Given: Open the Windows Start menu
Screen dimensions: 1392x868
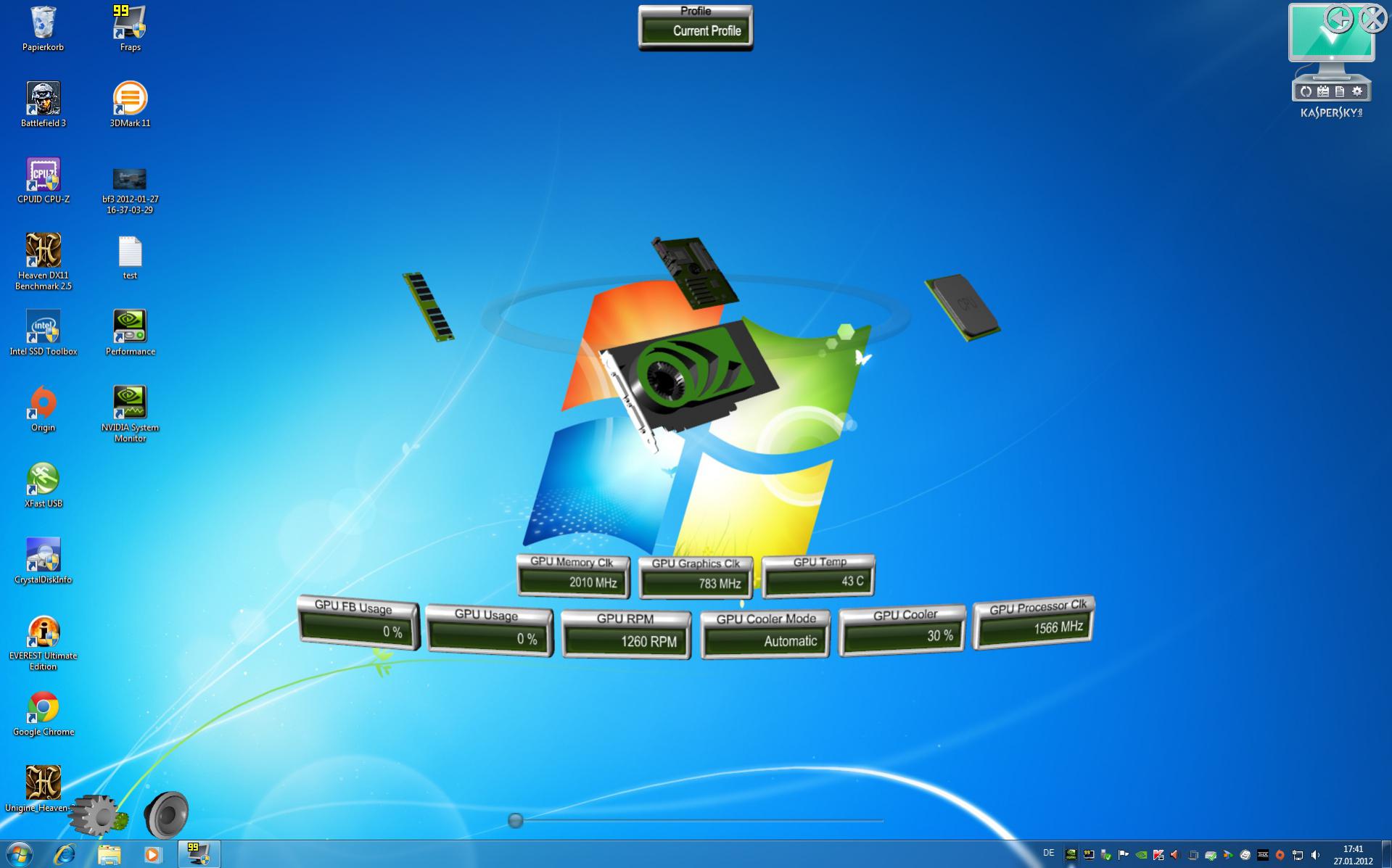Looking at the screenshot, I should [19, 854].
